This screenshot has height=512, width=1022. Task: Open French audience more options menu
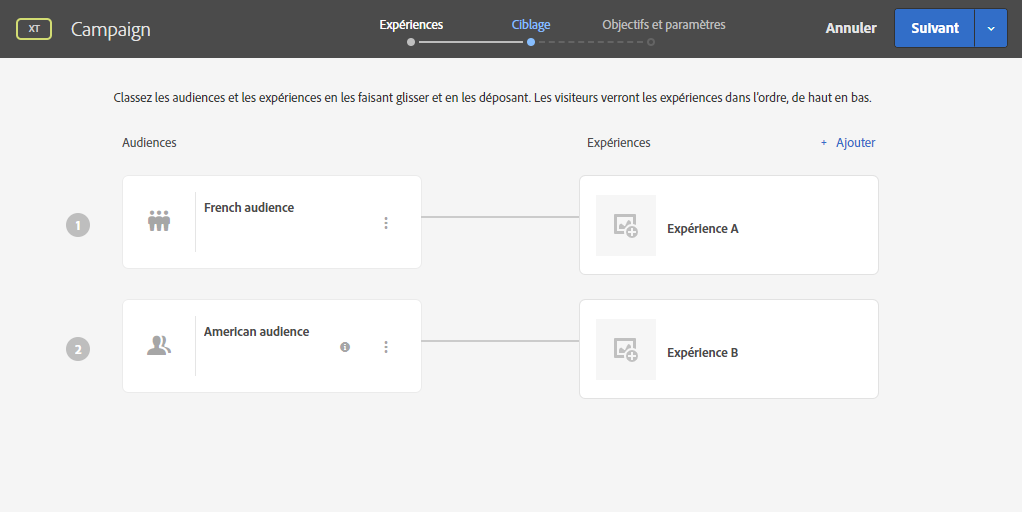386,223
